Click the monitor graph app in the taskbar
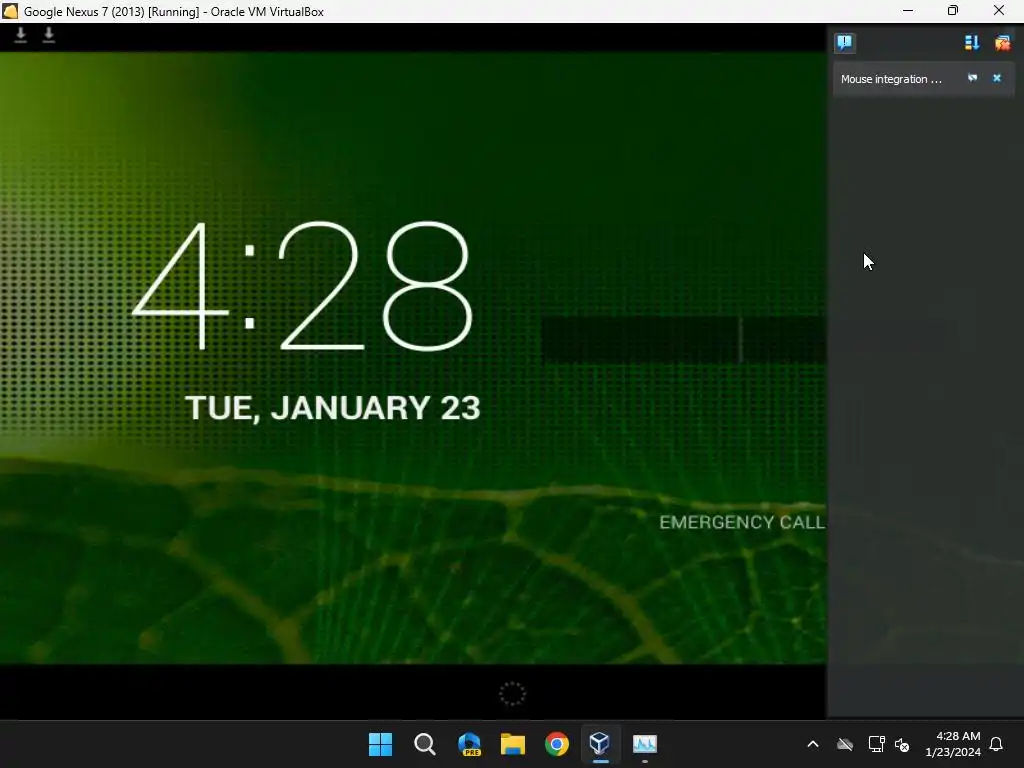Screen dimensions: 1024x768 645,744
